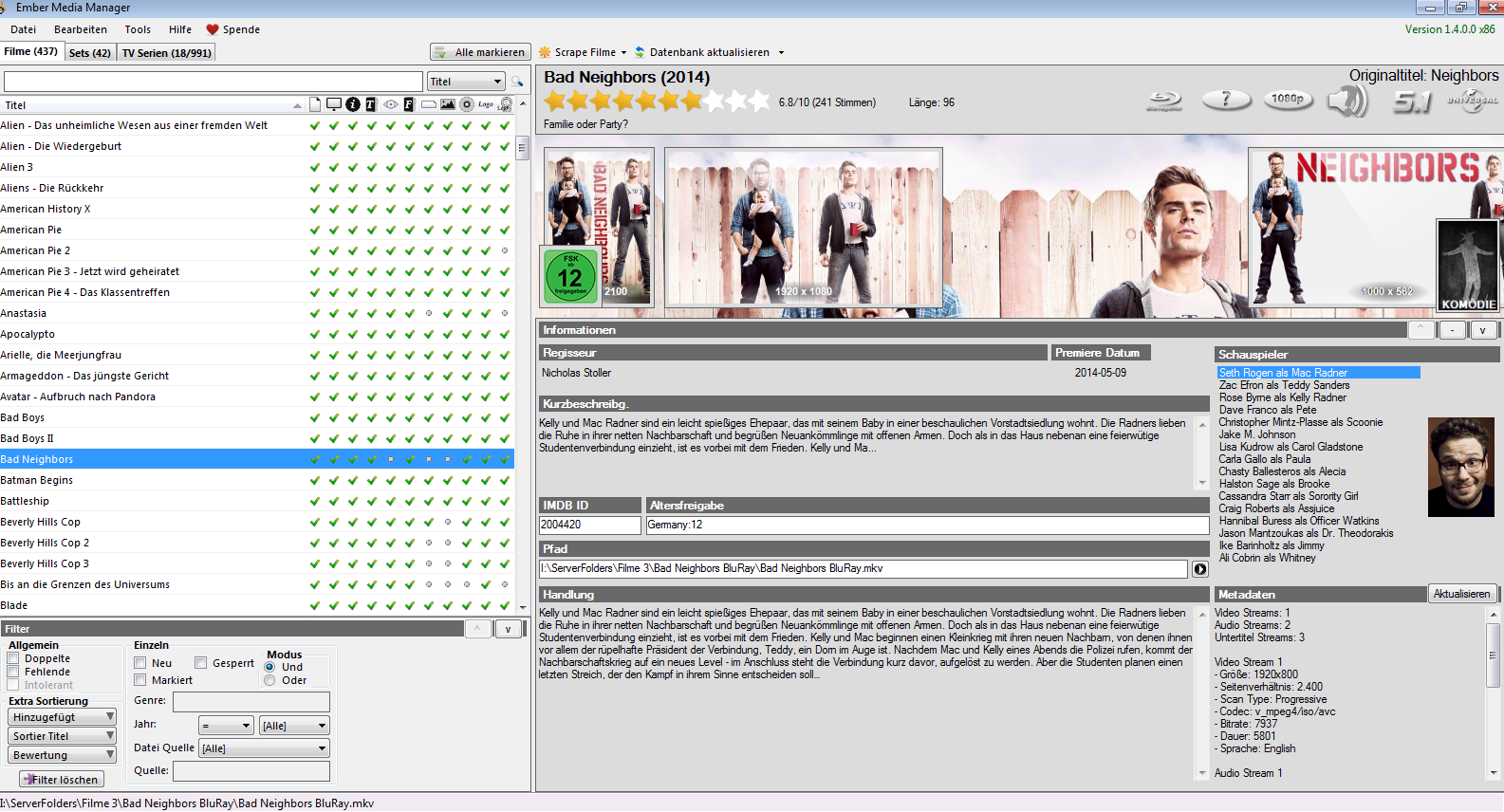The width and height of the screenshot is (1504, 812).
Task: Sort by the watched eye column icon
Action: [x=390, y=104]
